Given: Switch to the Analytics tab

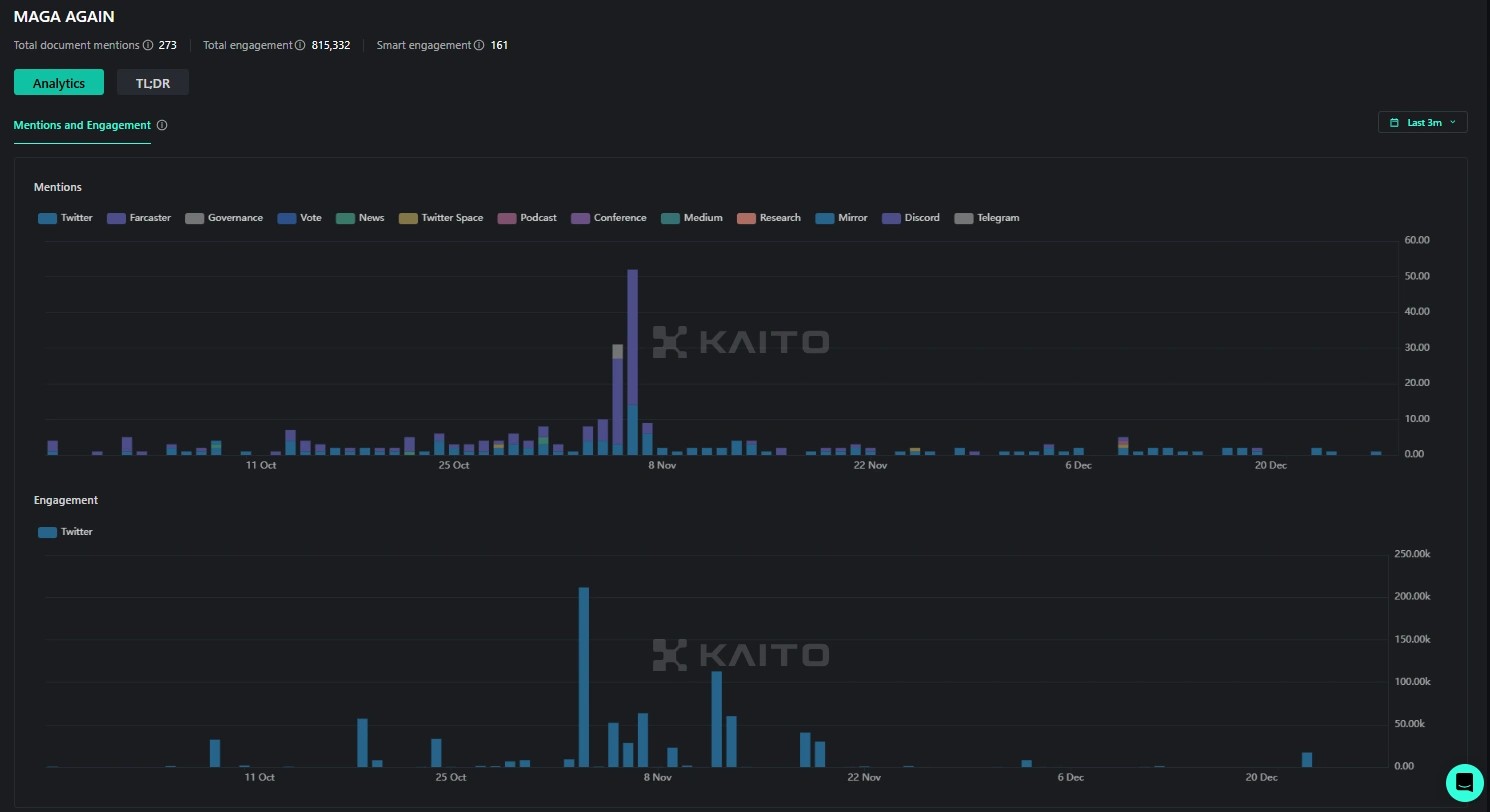Looking at the screenshot, I should coord(59,83).
